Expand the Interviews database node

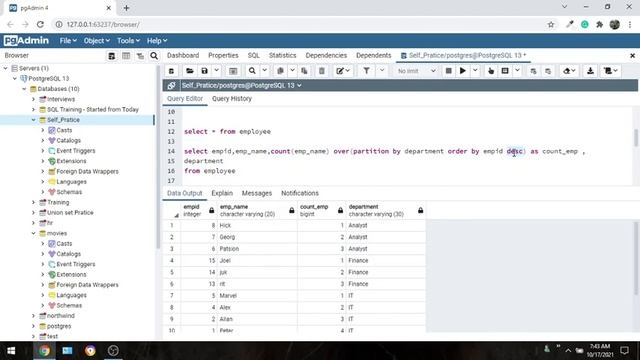33,99
